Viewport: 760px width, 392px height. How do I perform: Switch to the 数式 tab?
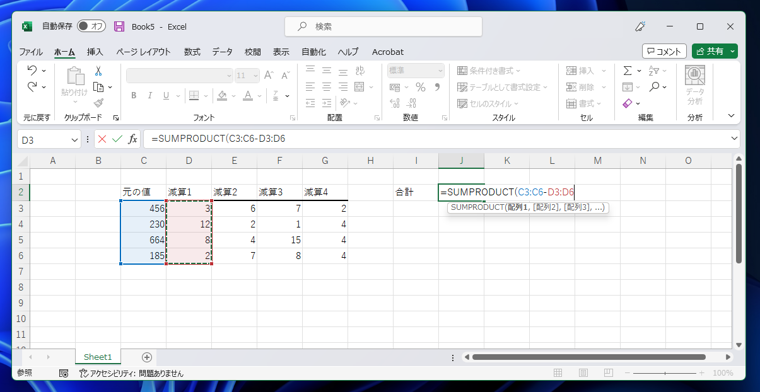pyautogui.click(x=192, y=52)
